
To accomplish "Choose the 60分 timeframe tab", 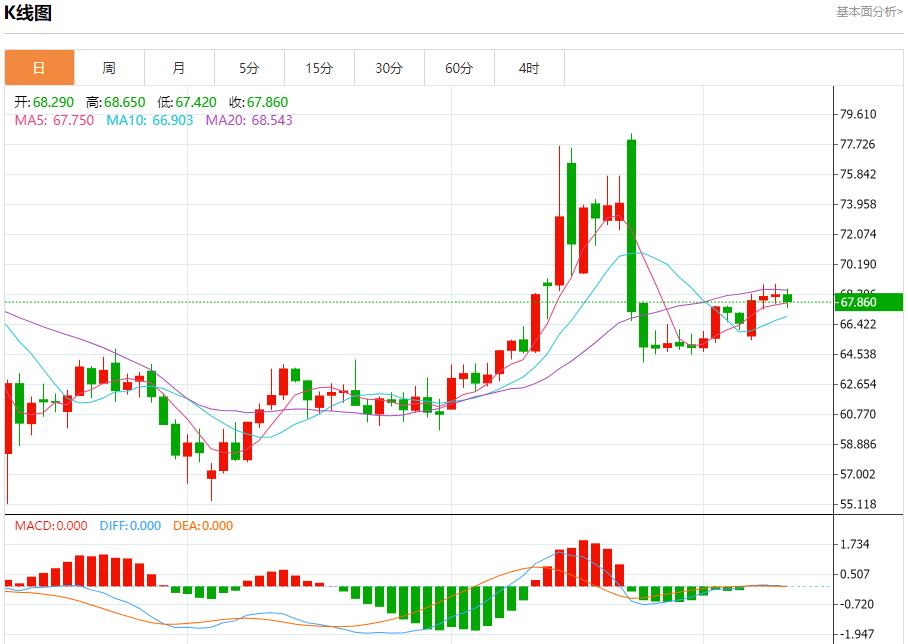I will pos(459,68).
